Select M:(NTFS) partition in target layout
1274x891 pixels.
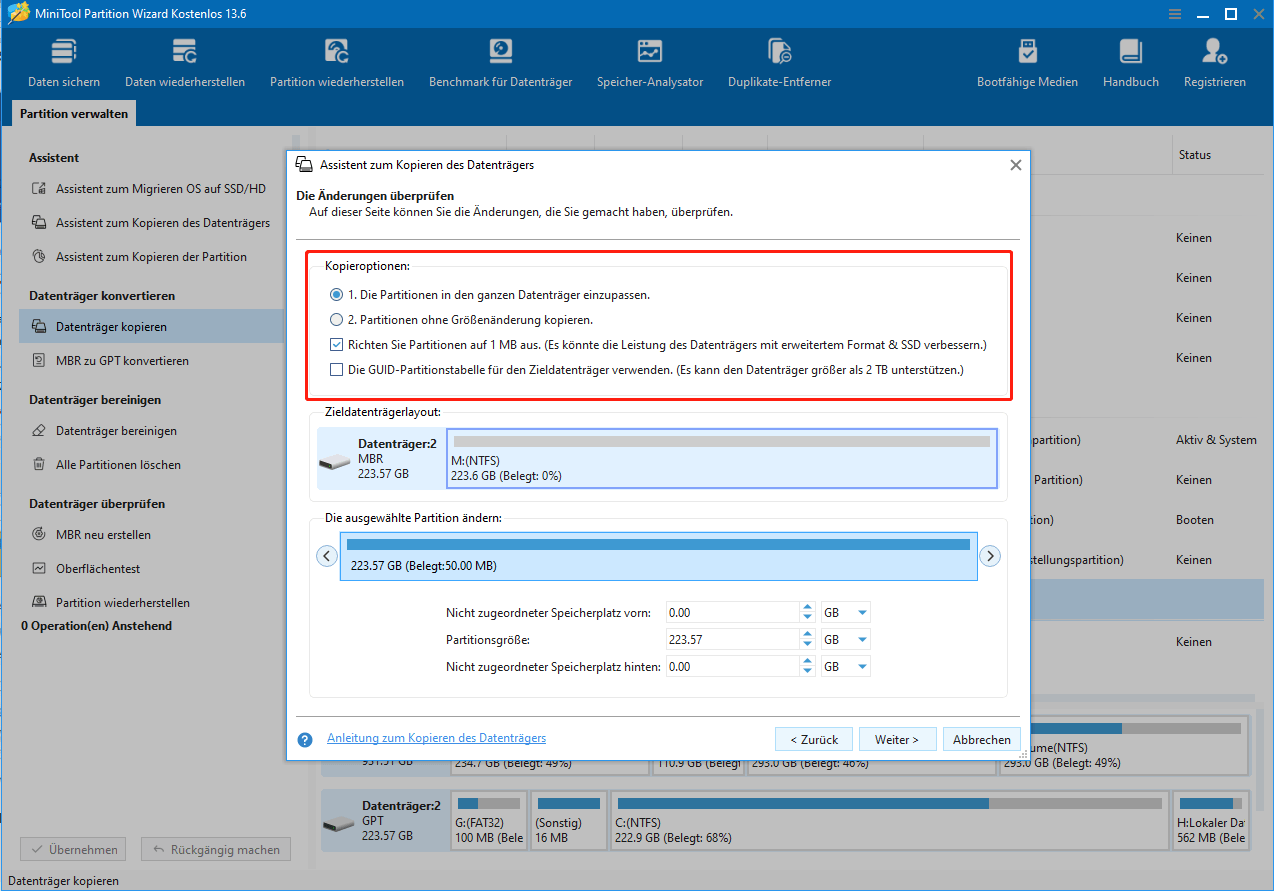click(722, 459)
